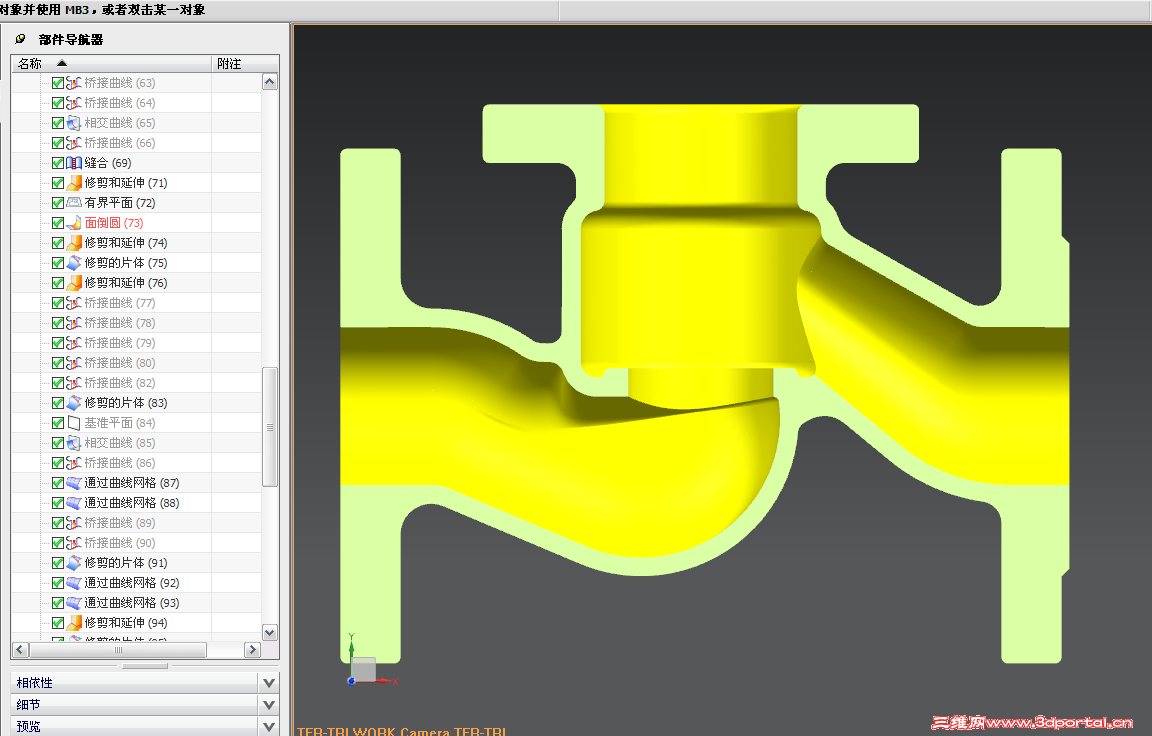Click the 有界平面 (72) feature icon
The width and height of the screenshot is (1152, 736).
[74, 203]
